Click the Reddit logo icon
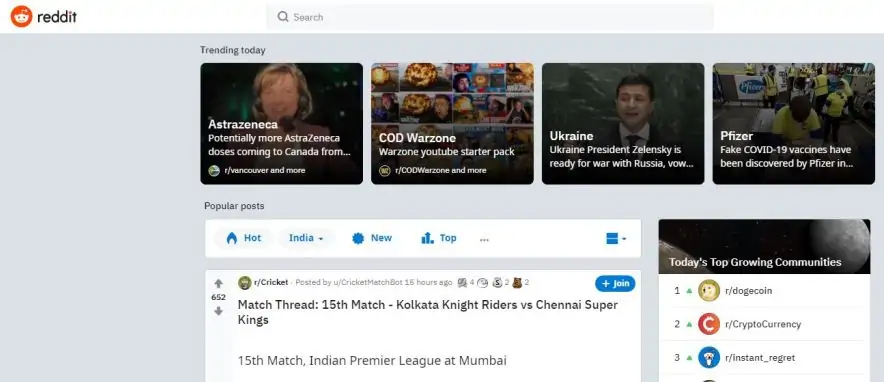 tap(21, 17)
